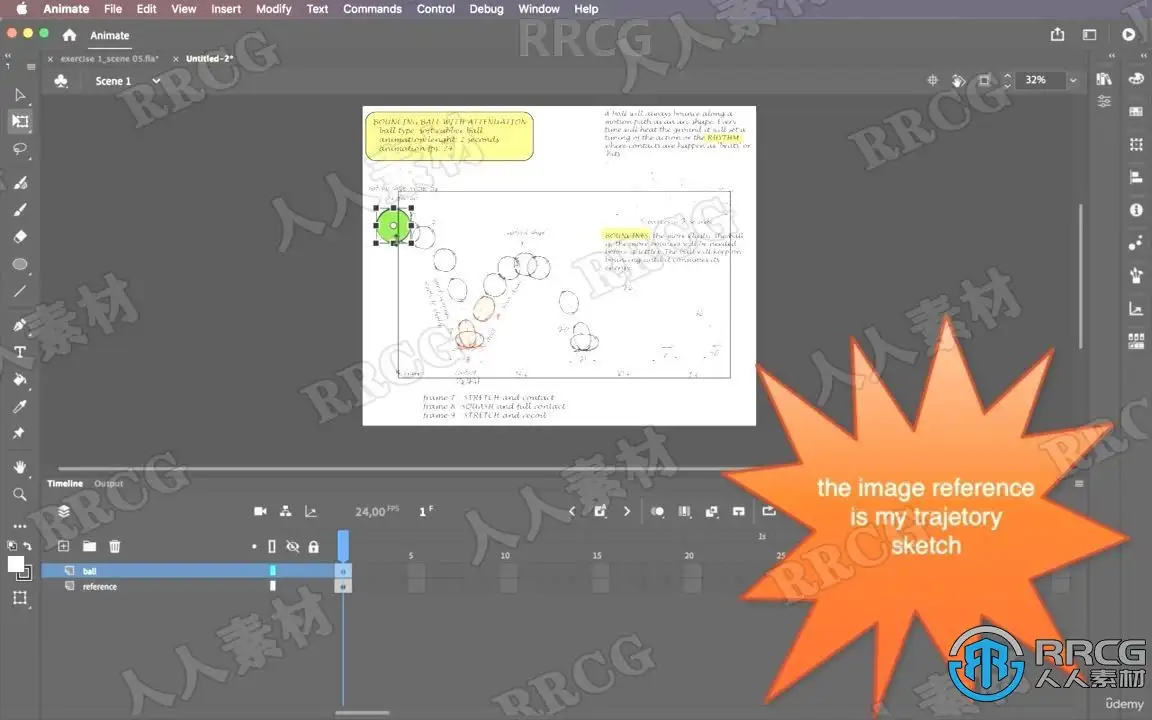
Task: Switch to the Output tab
Action: pos(108,483)
